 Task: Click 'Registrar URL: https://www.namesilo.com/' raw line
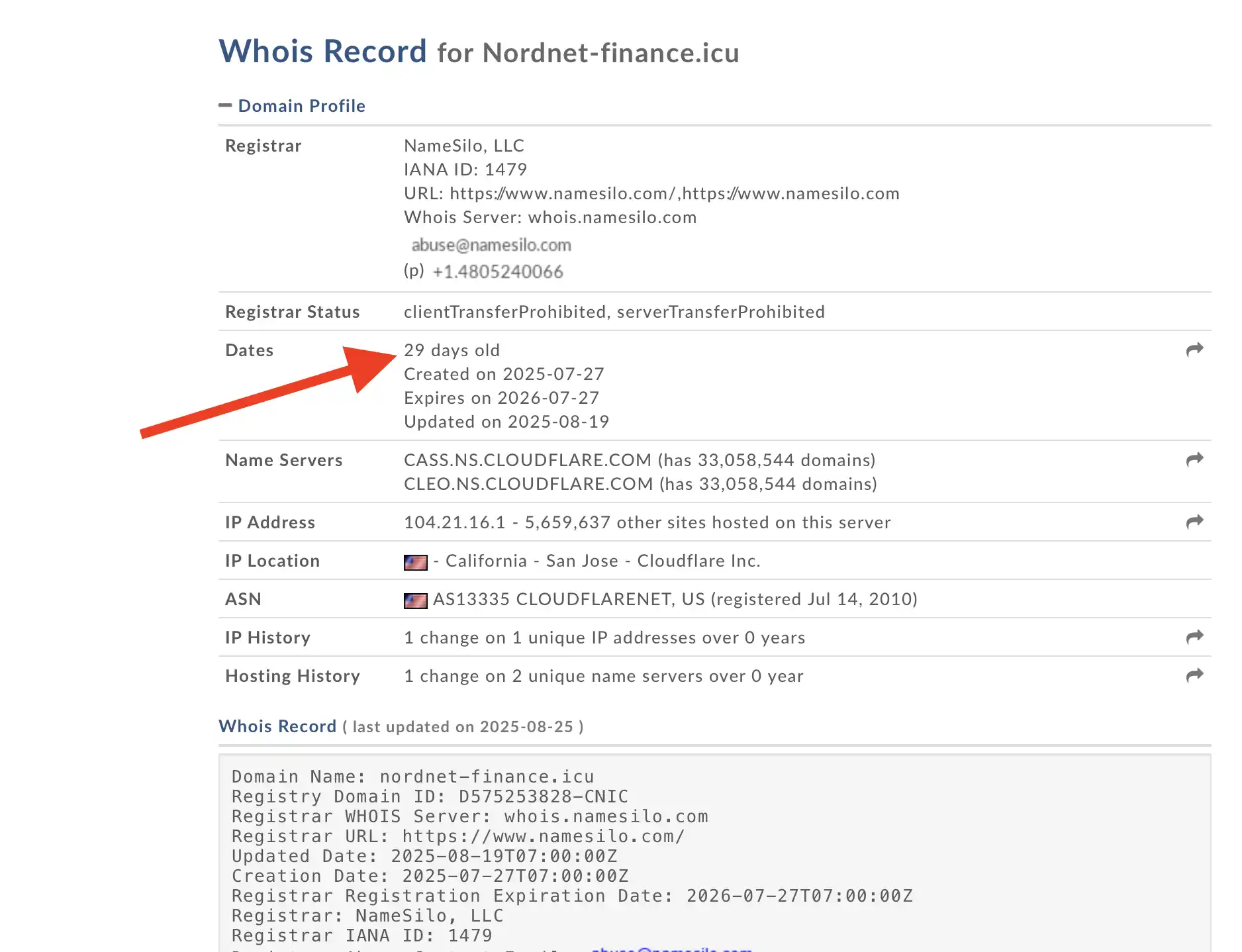click(458, 836)
